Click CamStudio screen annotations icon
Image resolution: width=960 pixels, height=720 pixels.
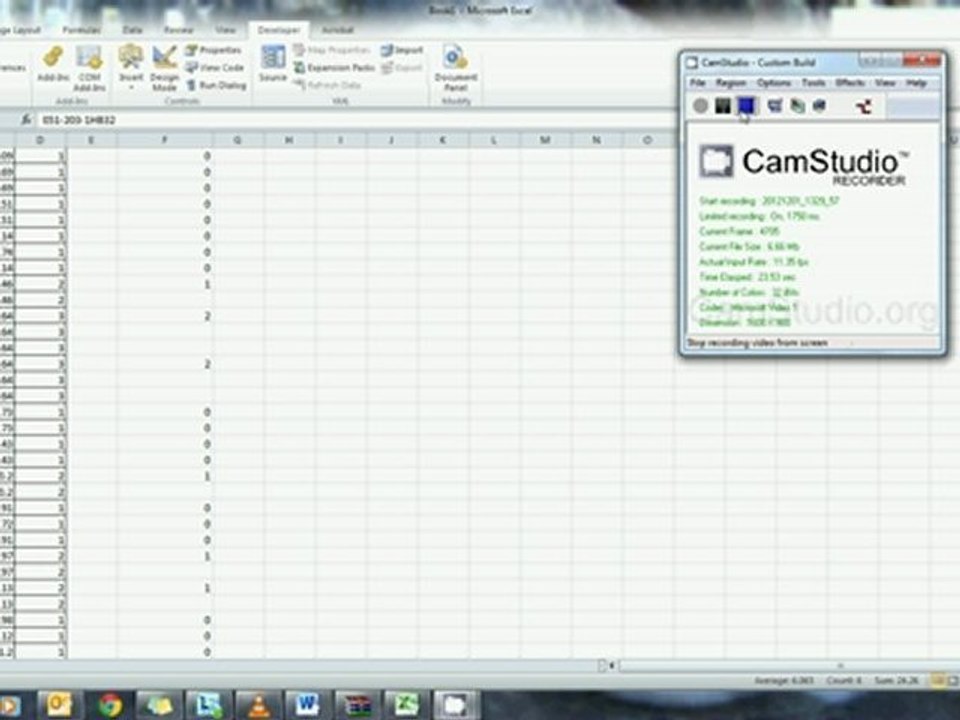pos(774,106)
